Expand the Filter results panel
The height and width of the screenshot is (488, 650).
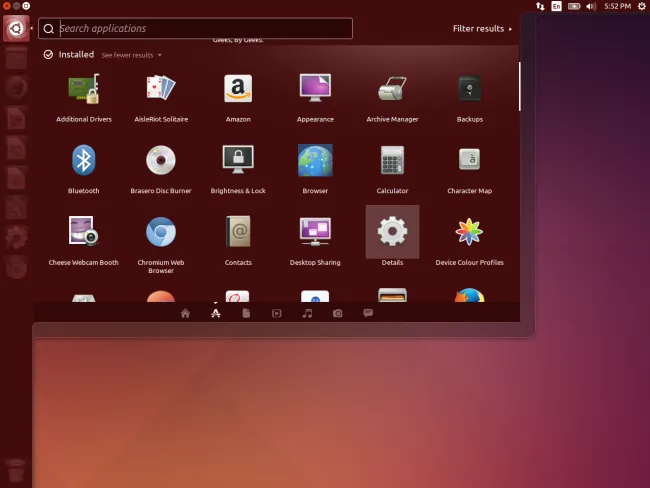[483, 29]
